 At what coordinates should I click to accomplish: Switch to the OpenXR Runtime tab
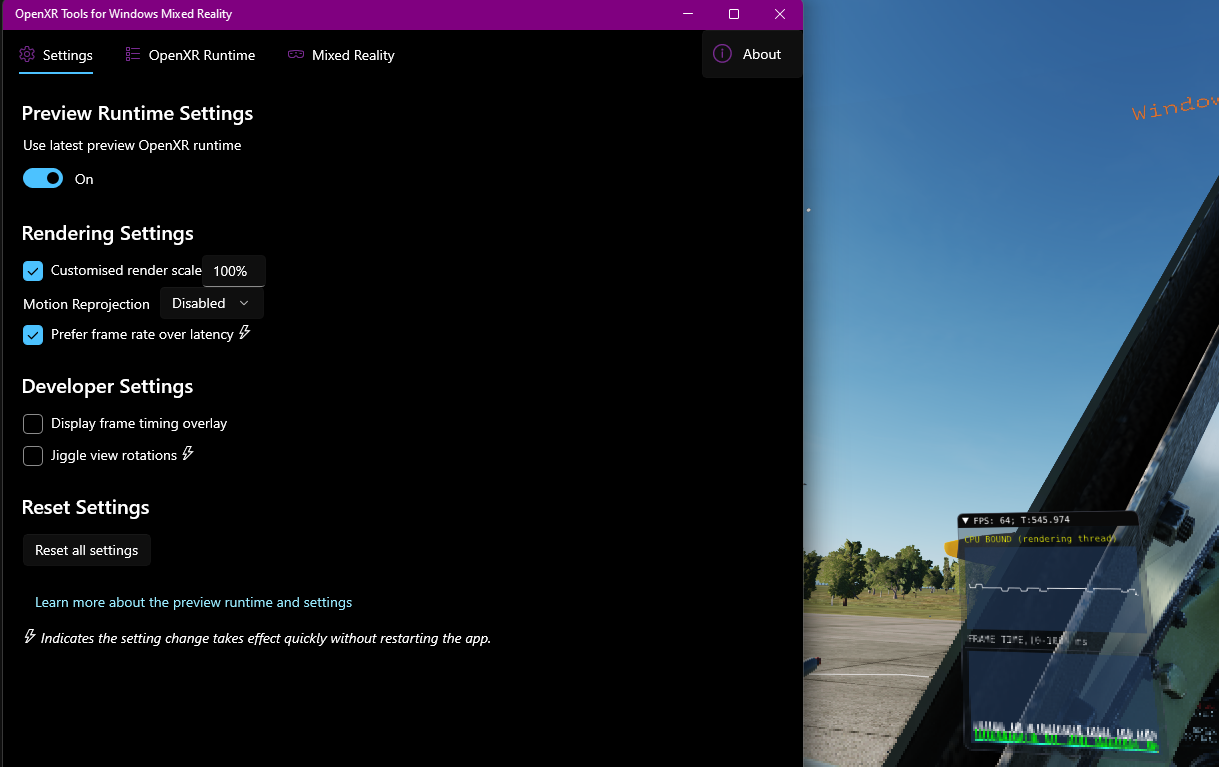190,55
